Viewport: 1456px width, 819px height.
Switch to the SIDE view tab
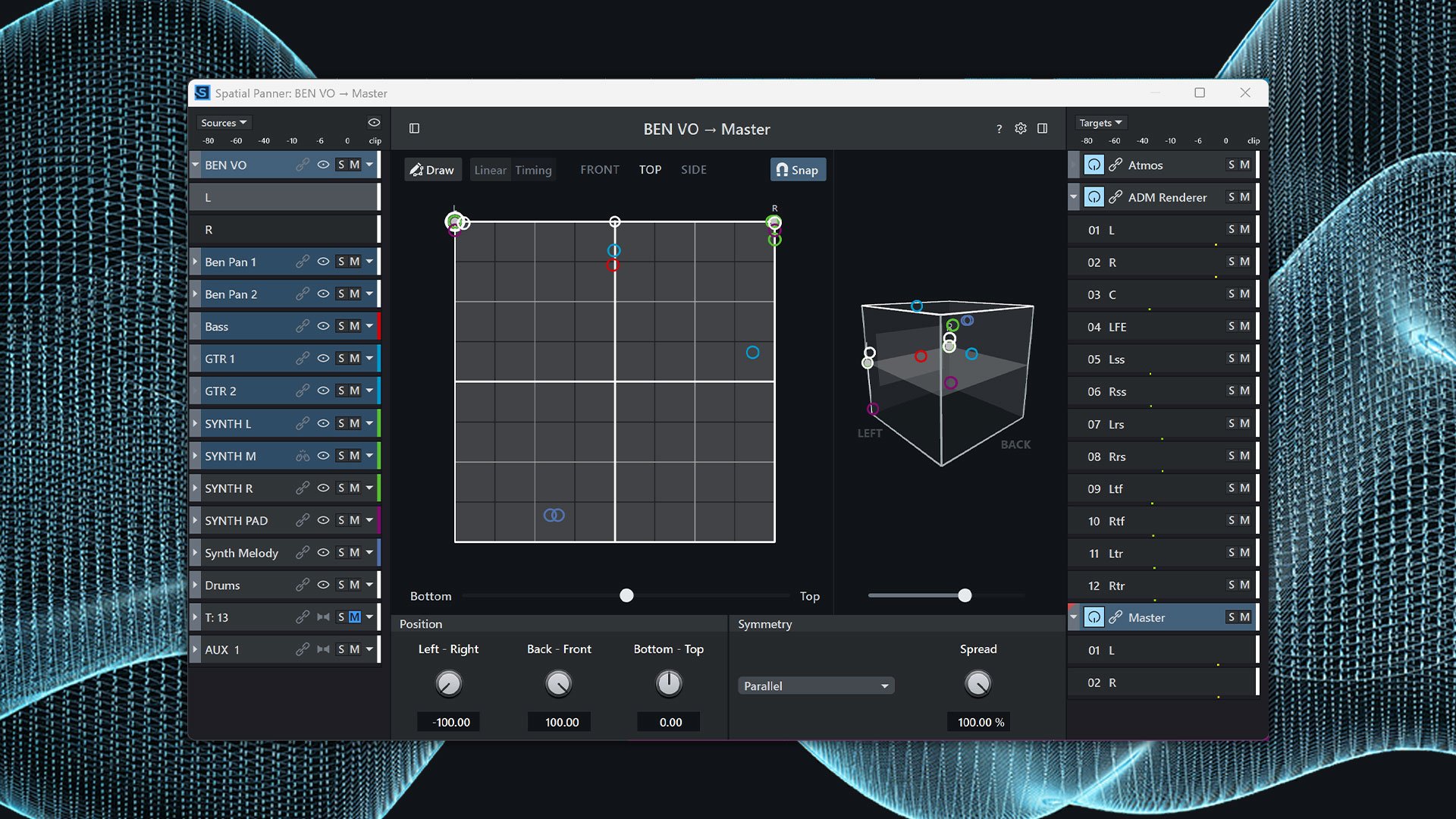click(x=694, y=170)
